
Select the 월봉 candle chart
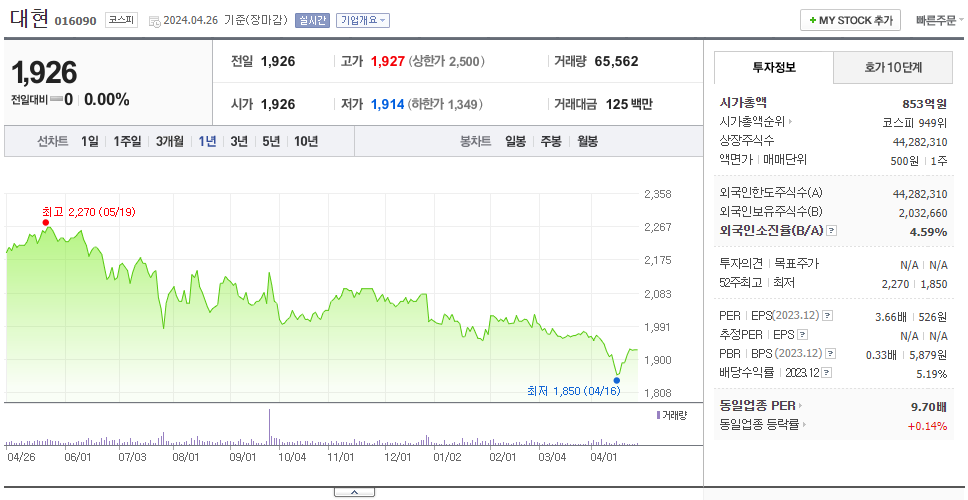(588, 141)
